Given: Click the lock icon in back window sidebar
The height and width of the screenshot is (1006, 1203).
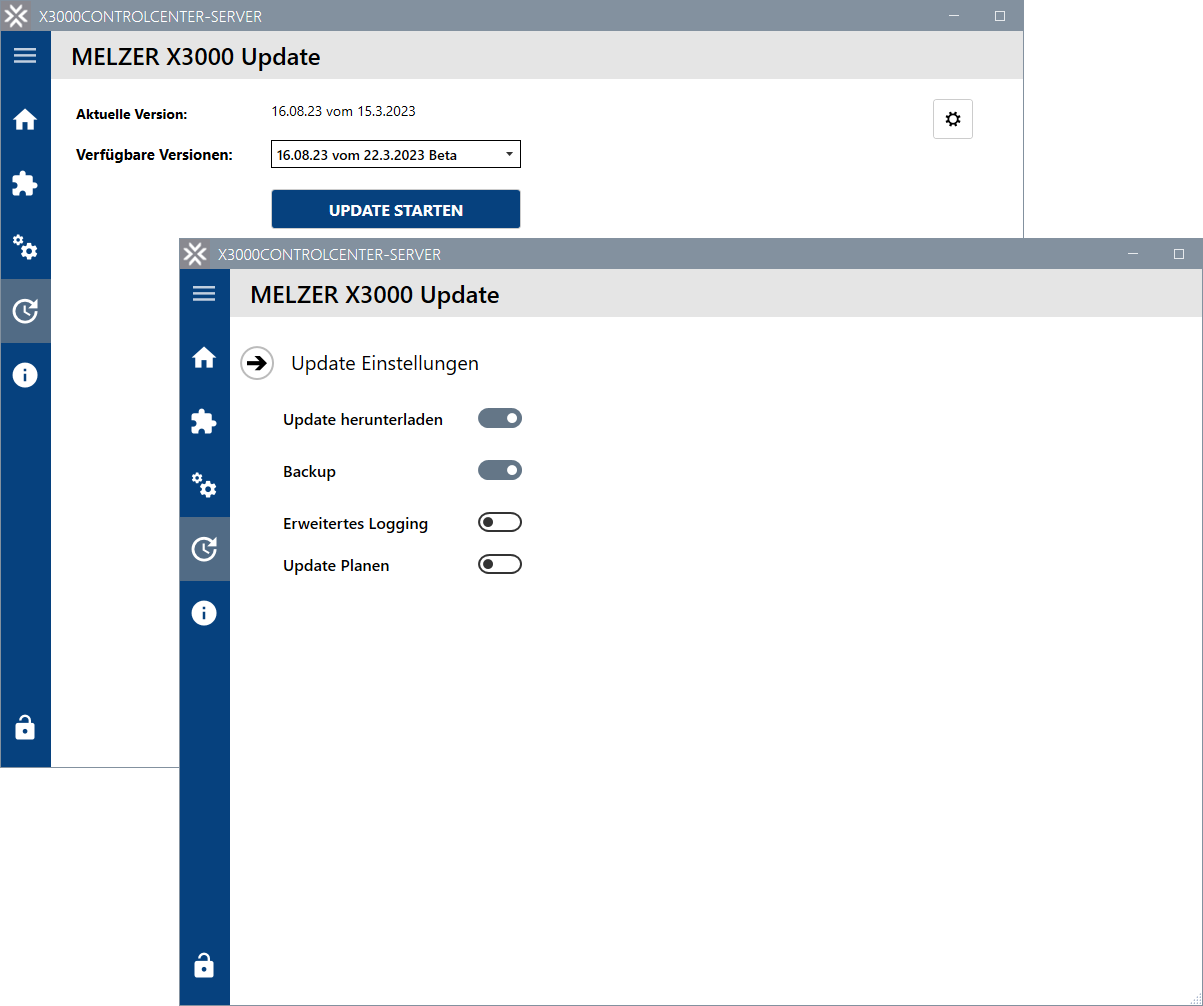Looking at the screenshot, I should [x=25, y=727].
